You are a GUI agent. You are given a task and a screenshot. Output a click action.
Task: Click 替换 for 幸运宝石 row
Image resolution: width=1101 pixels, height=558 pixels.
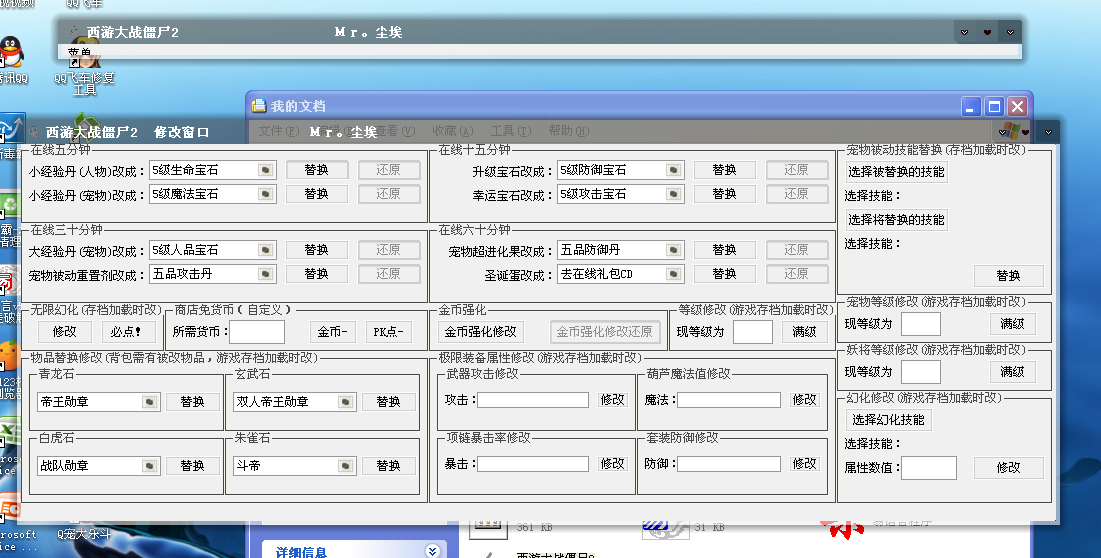725,194
